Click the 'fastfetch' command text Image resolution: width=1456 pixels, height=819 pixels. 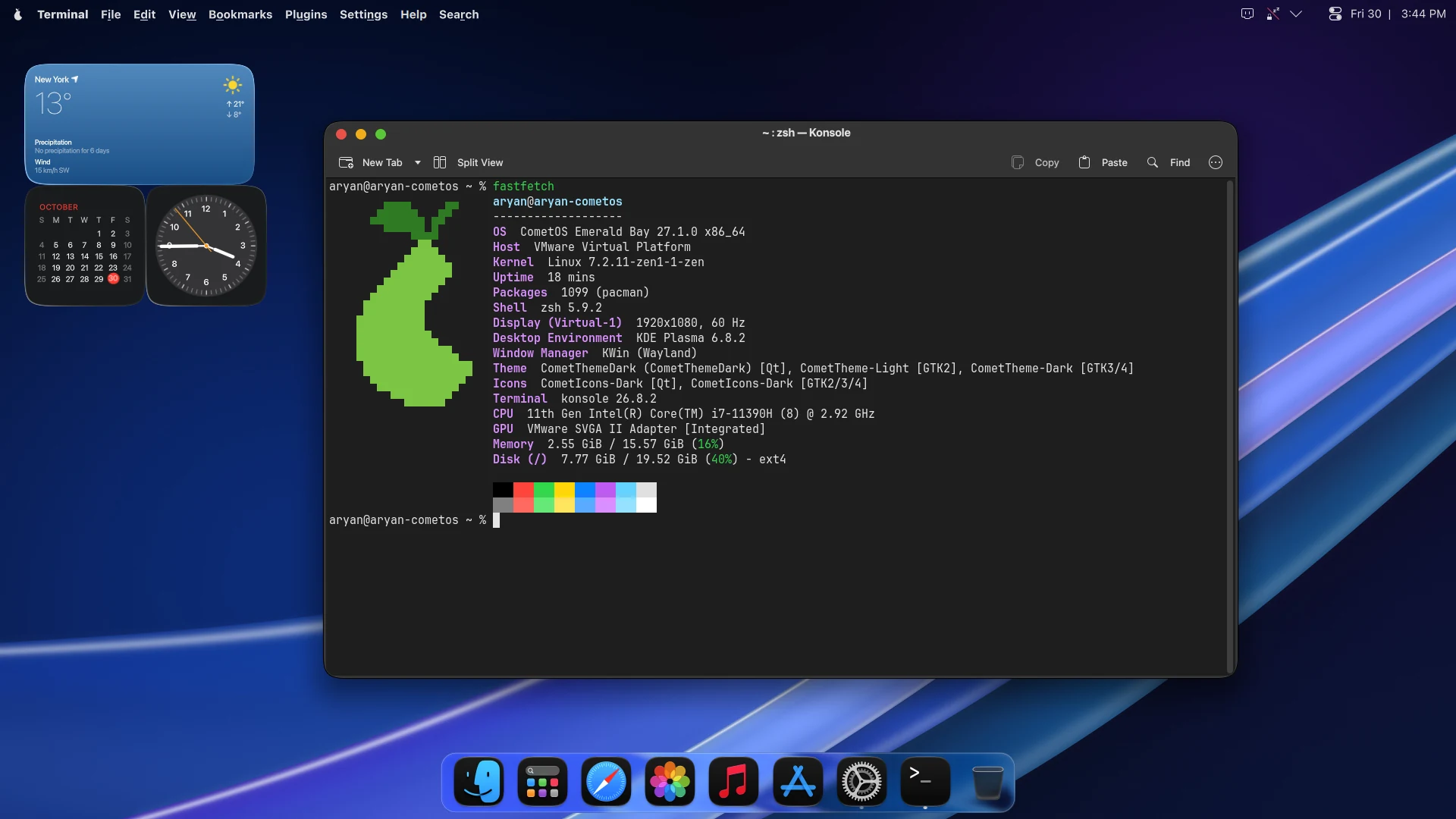tap(523, 187)
